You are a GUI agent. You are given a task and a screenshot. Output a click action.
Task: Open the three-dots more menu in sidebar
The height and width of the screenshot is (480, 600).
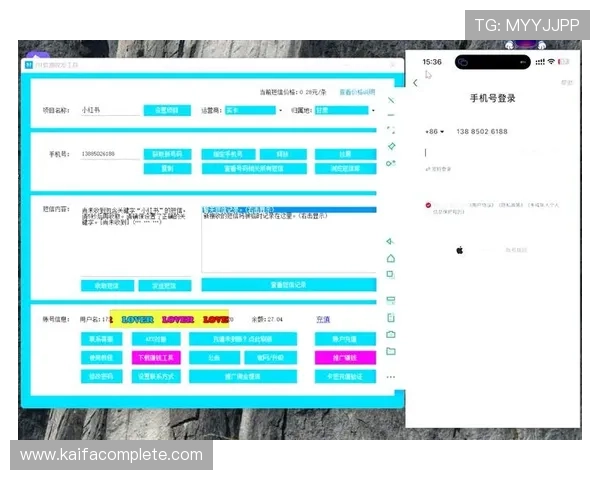click(391, 377)
